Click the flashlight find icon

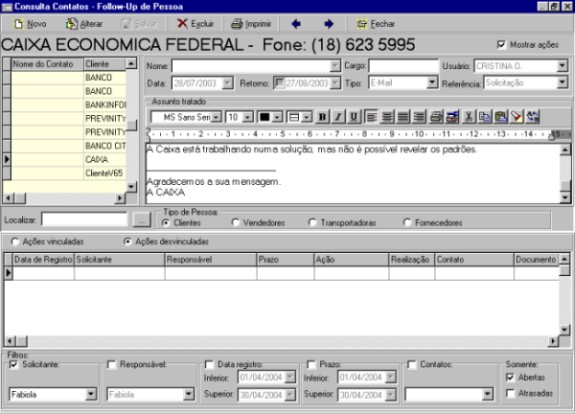[517, 117]
